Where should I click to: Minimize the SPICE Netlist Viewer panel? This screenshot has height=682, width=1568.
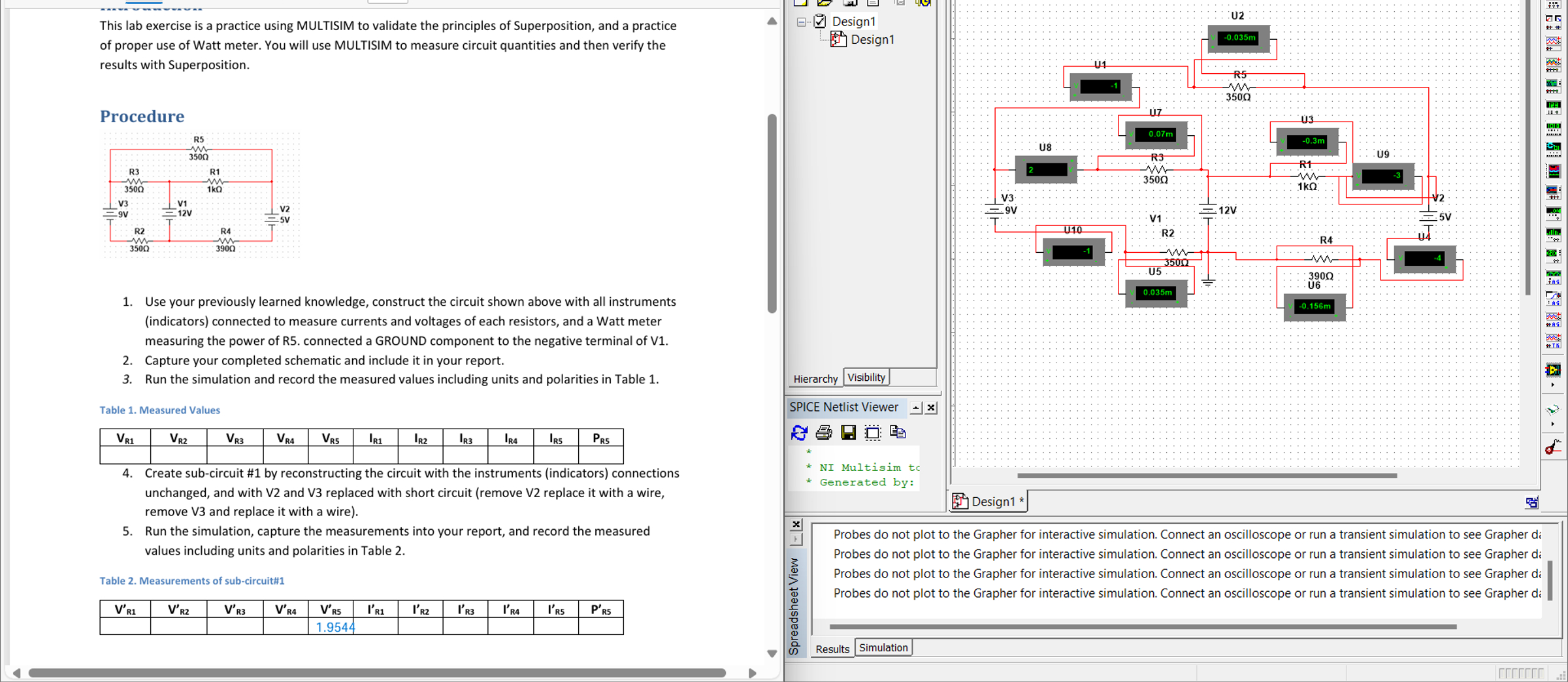917,407
